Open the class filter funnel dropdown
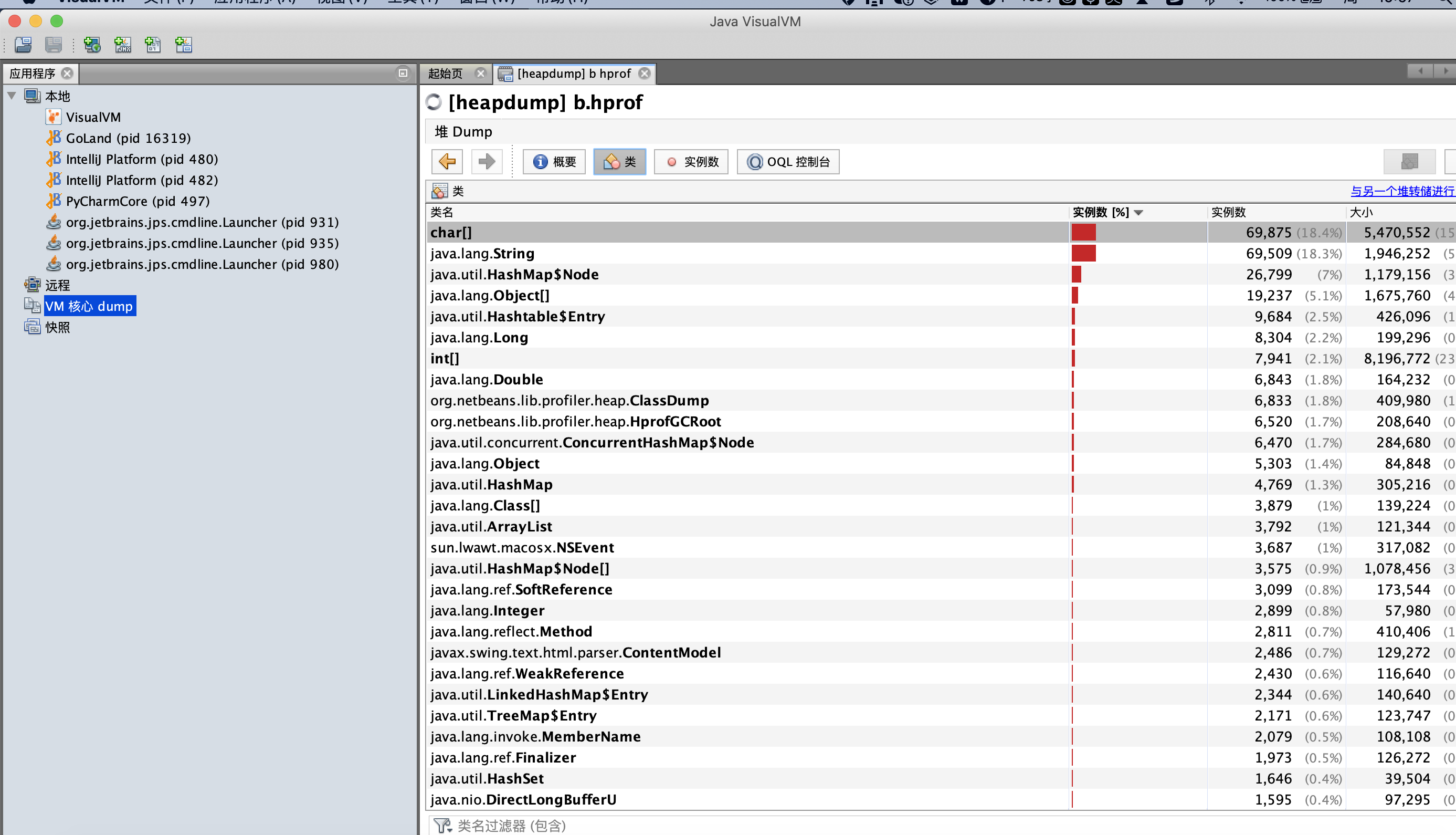The width and height of the screenshot is (1456, 835). (x=443, y=826)
